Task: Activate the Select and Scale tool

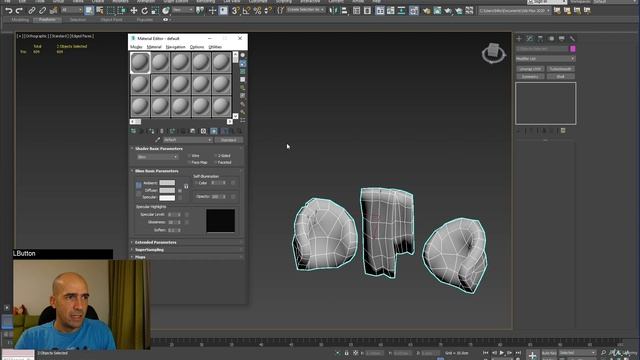Action: point(155,11)
